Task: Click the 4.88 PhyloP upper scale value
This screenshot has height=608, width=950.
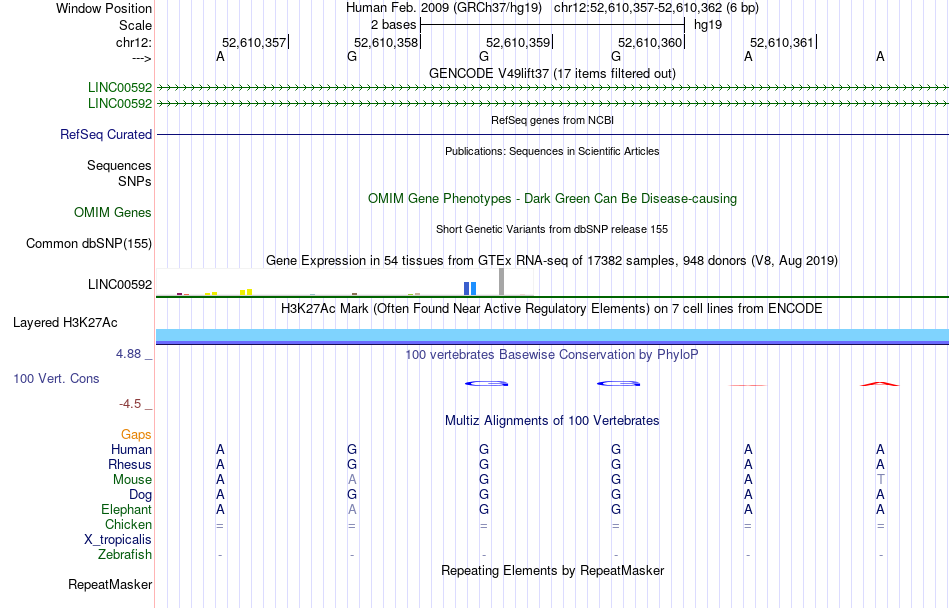Action: click(128, 354)
